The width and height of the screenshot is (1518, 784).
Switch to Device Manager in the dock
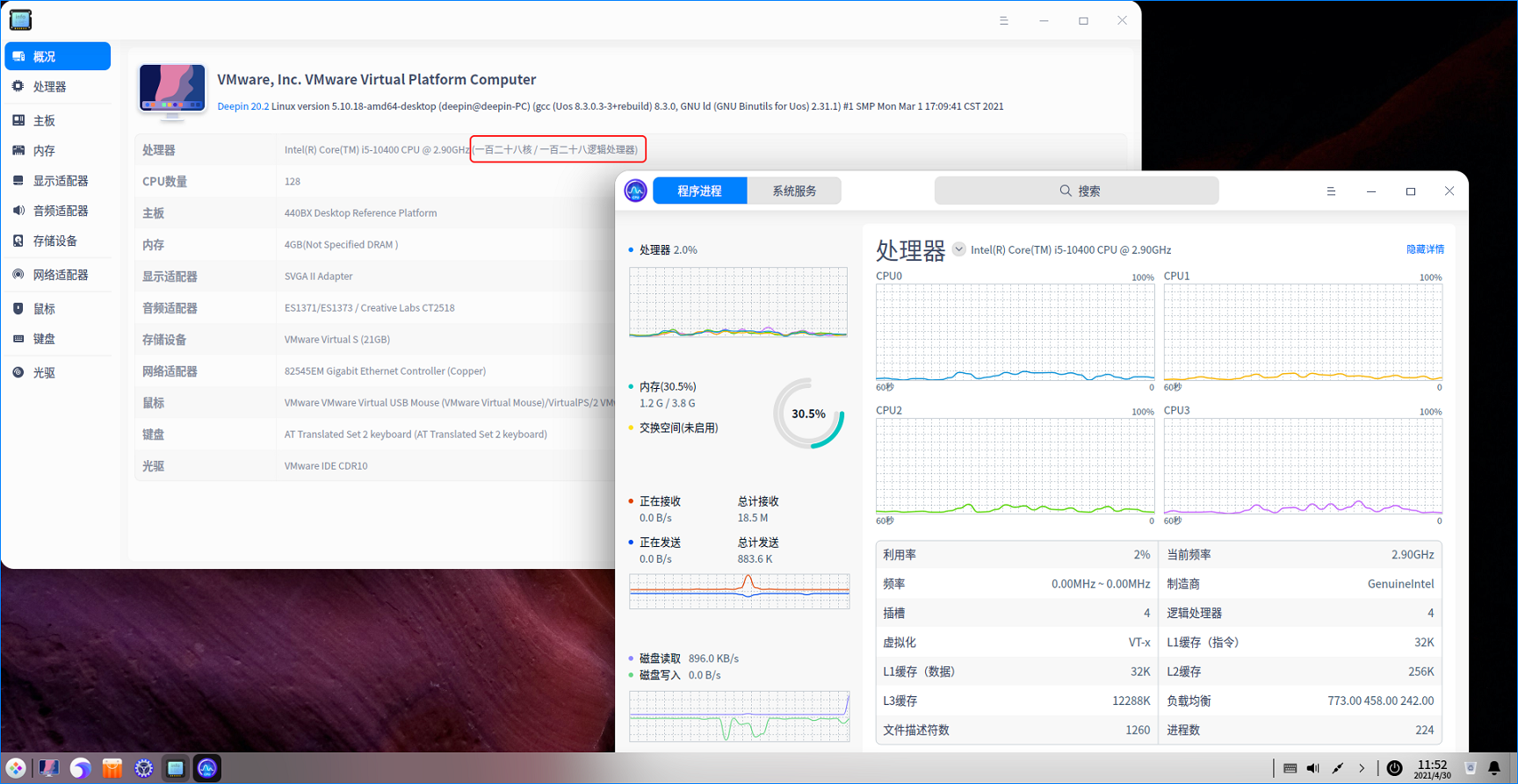[x=176, y=768]
